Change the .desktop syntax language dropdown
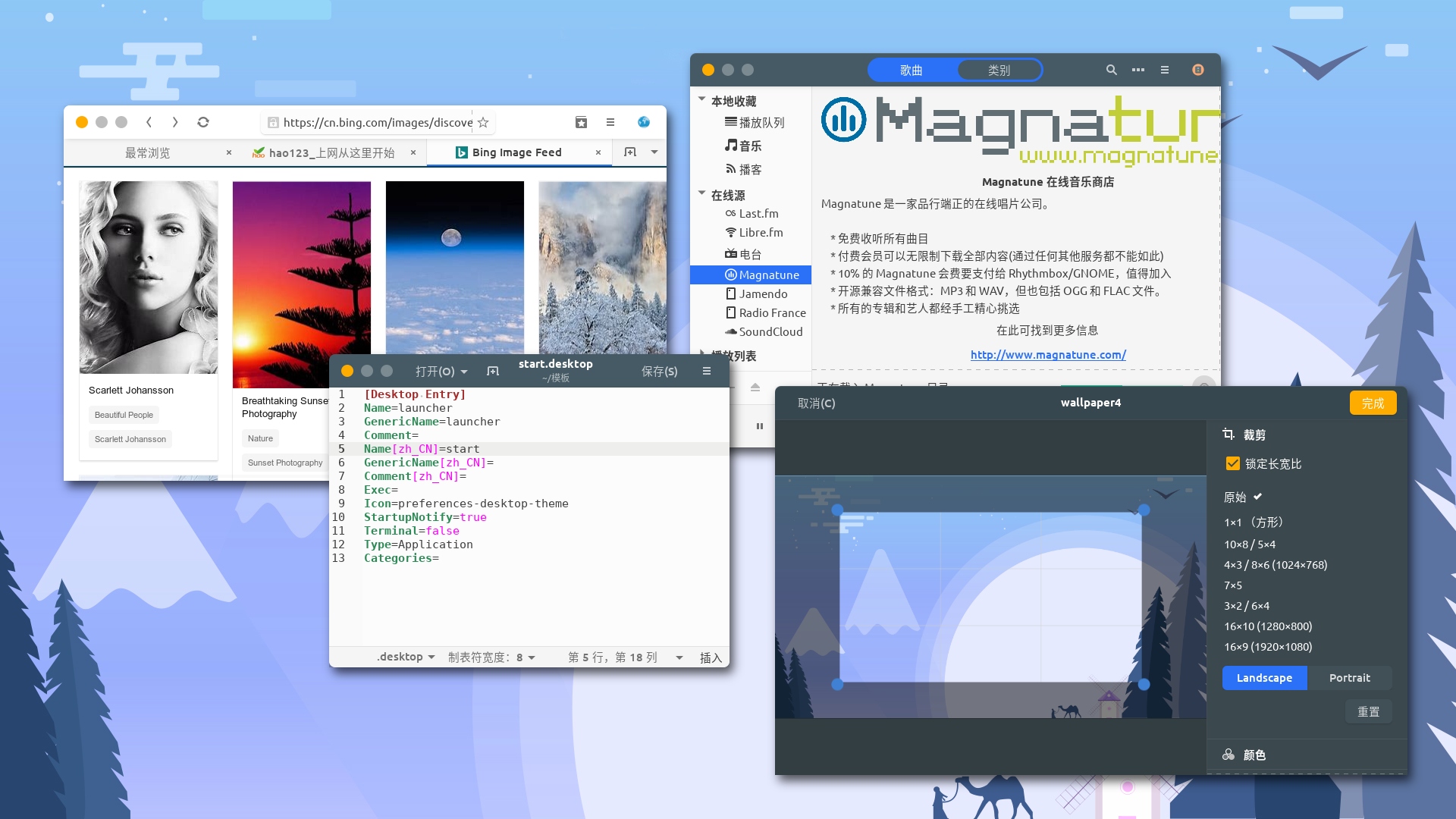 click(406, 657)
